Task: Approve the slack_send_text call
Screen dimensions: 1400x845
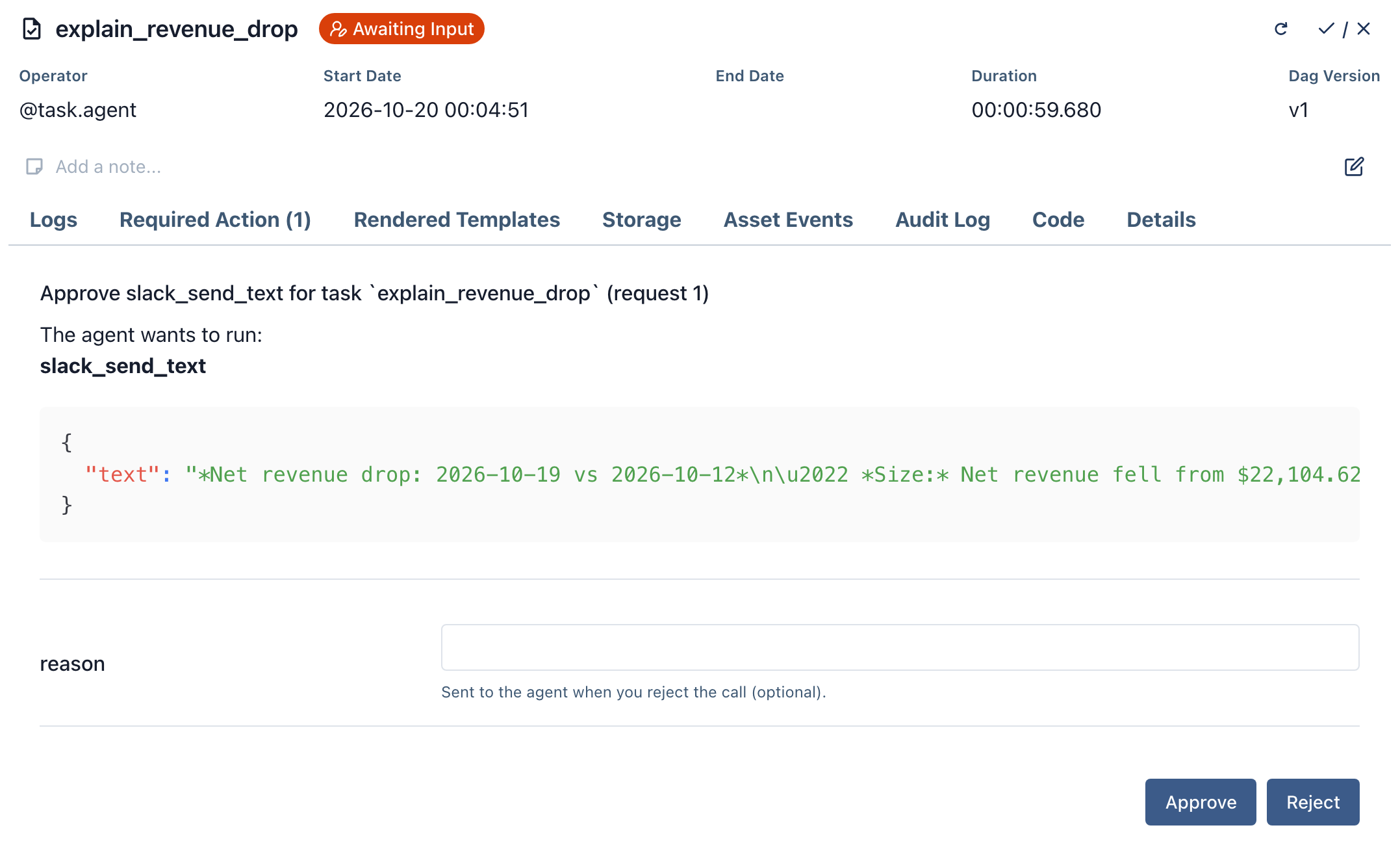Action: pos(1201,802)
